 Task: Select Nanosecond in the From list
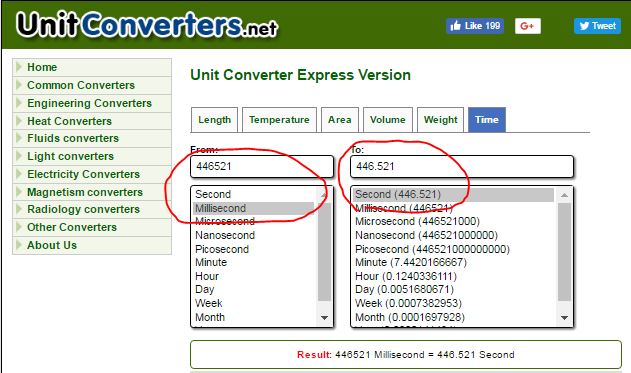(x=254, y=235)
